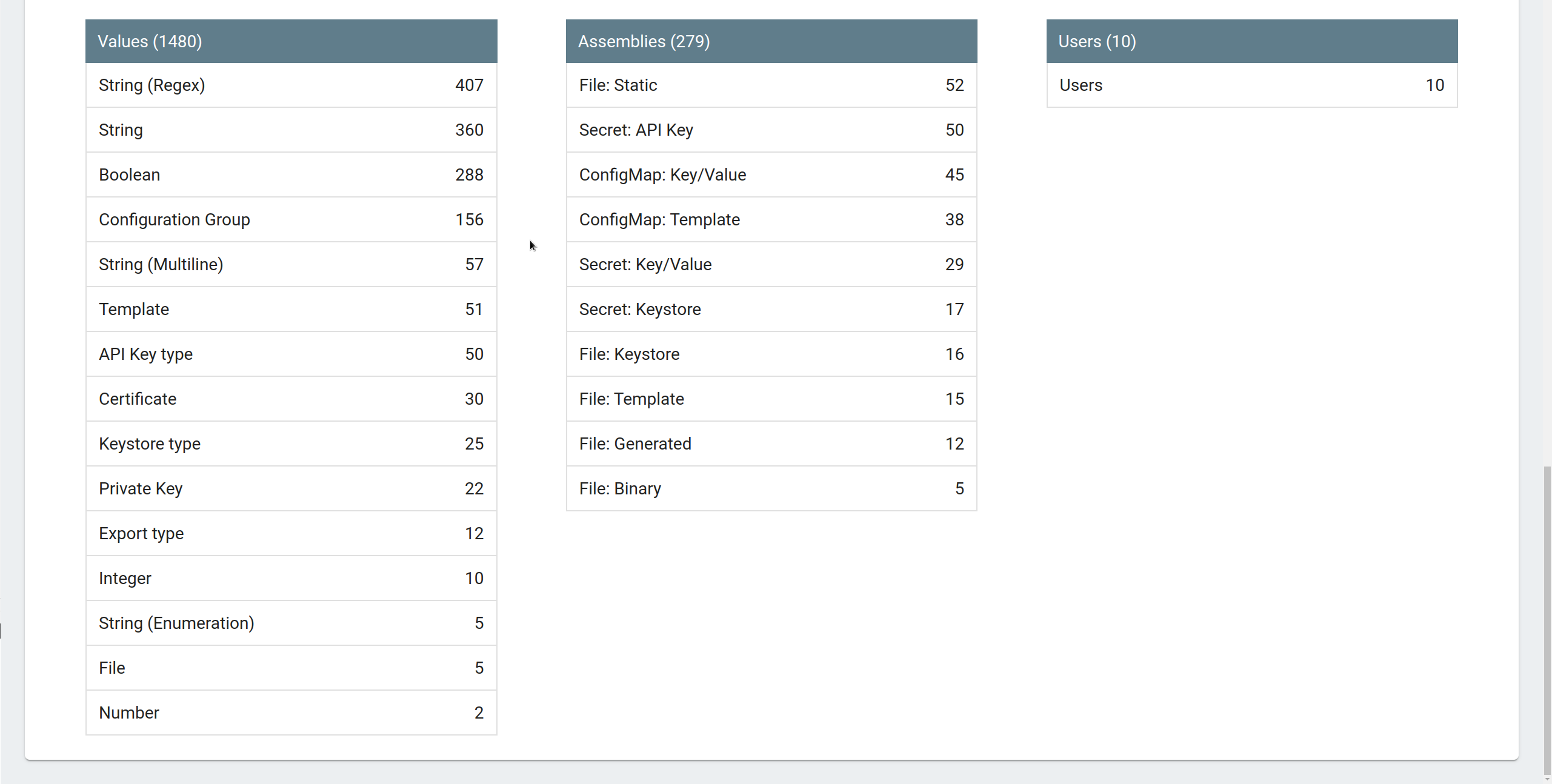Select the File: Static assembly row
This screenshot has width=1552, height=784.
[x=771, y=85]
